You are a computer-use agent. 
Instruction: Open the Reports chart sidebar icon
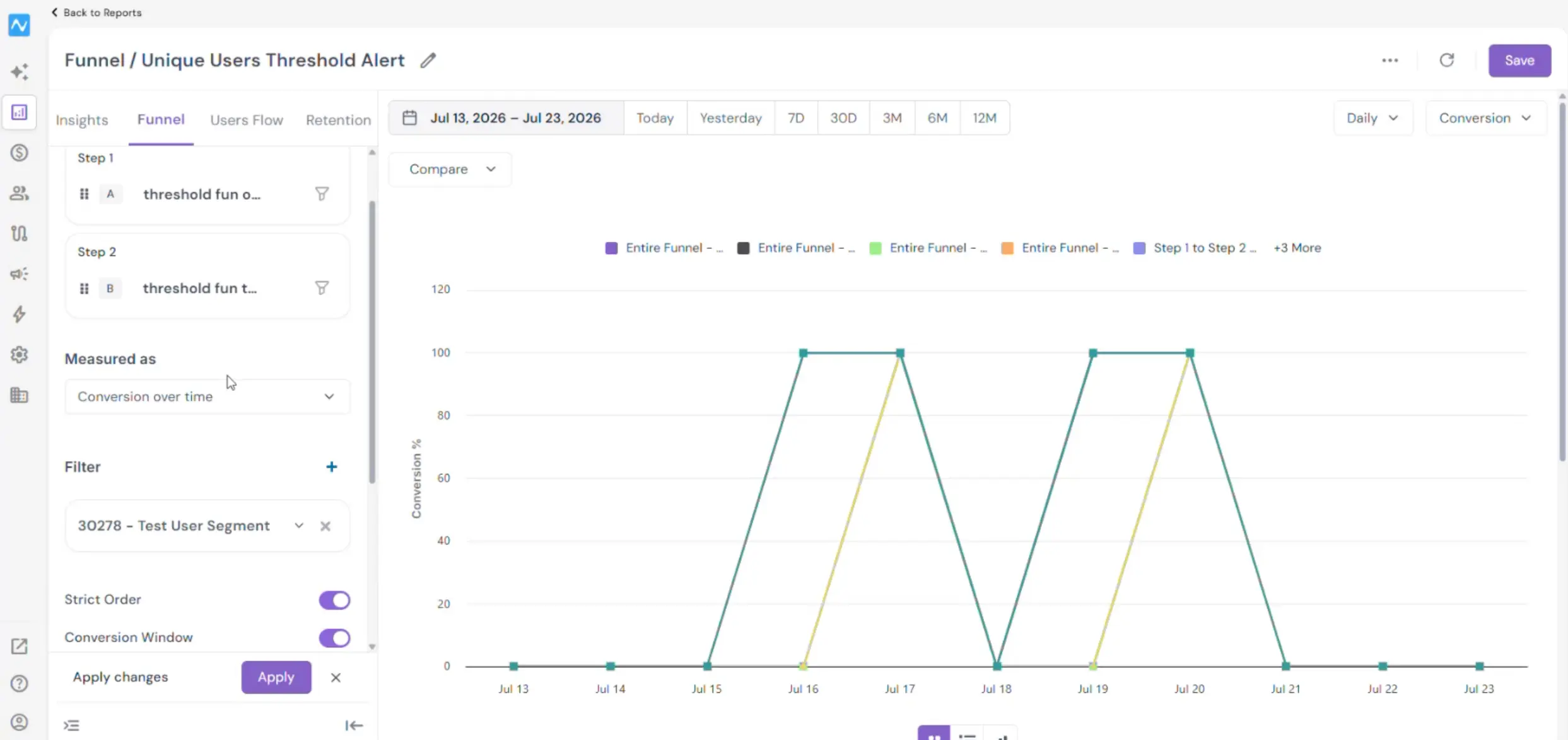point(19,112)
